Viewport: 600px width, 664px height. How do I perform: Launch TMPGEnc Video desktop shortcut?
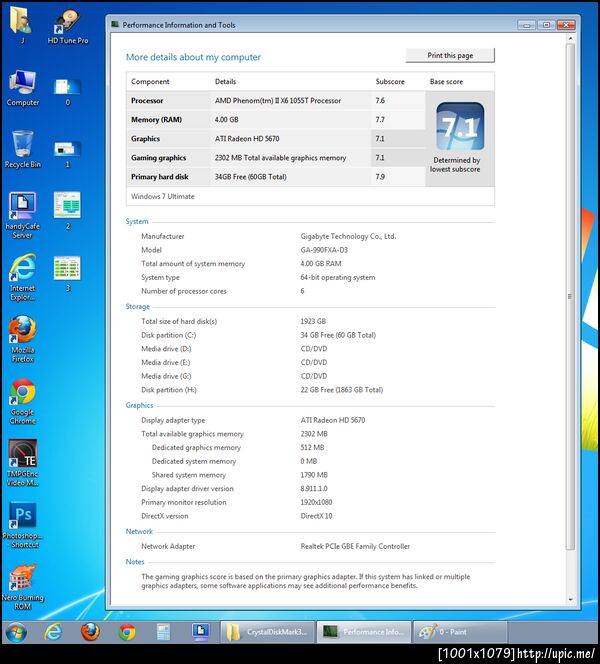[22, 463]
